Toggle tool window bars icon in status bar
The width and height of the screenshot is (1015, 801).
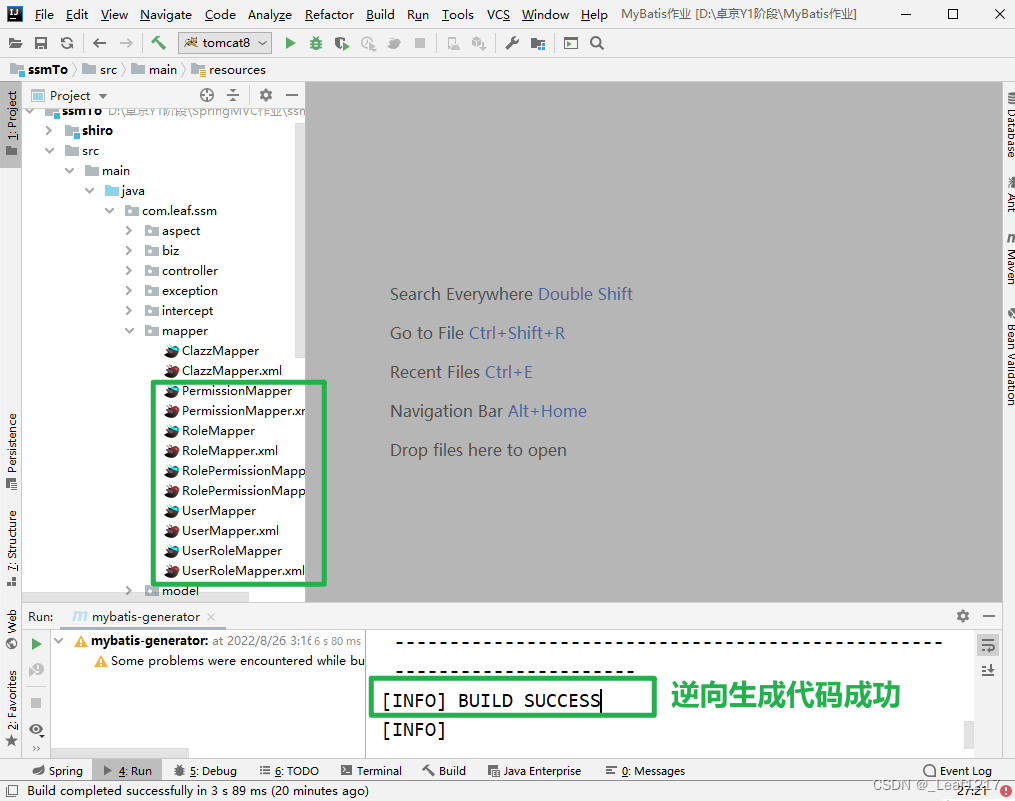12,790
